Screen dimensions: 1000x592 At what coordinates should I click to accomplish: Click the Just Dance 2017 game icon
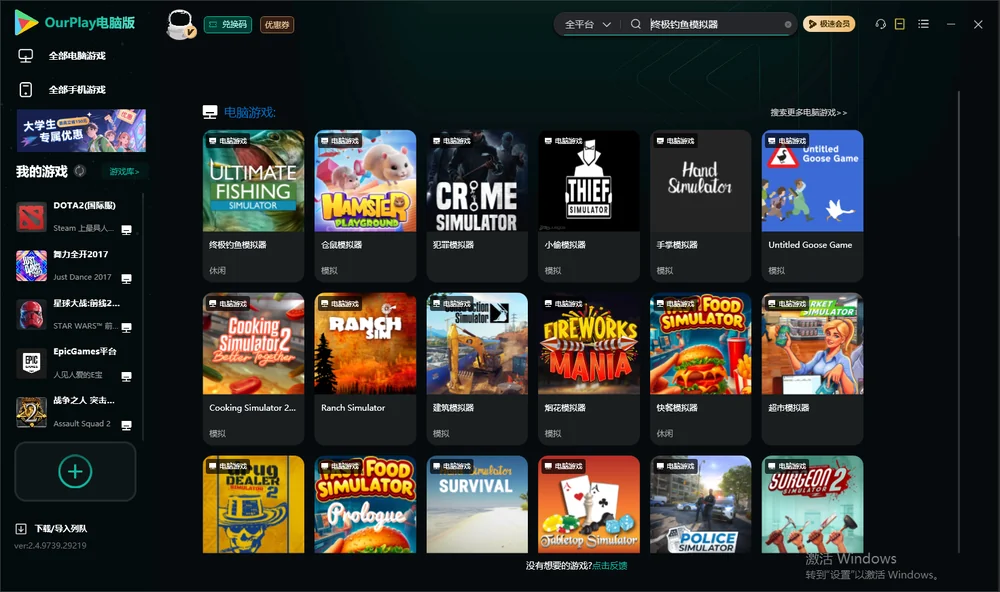click(x=31, y=266)
